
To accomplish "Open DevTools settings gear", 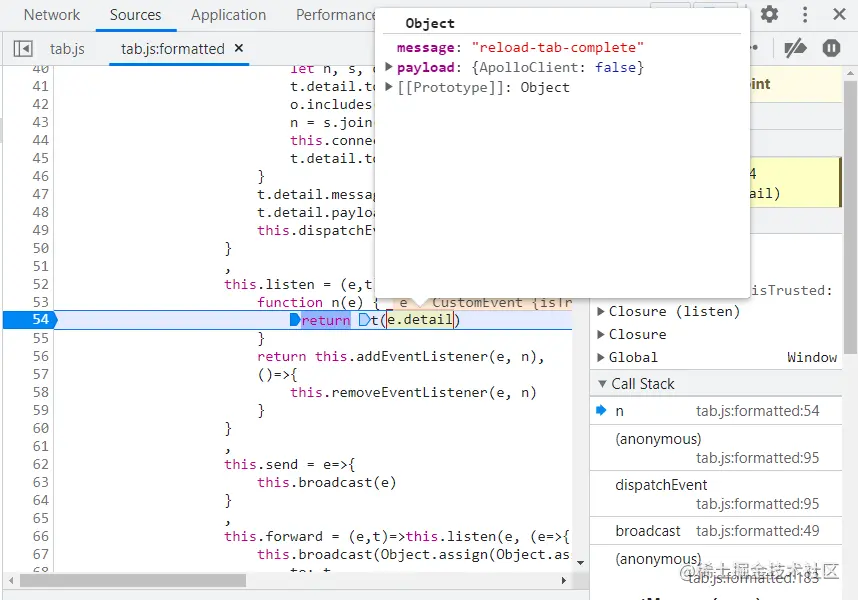I will click(769, 14).
